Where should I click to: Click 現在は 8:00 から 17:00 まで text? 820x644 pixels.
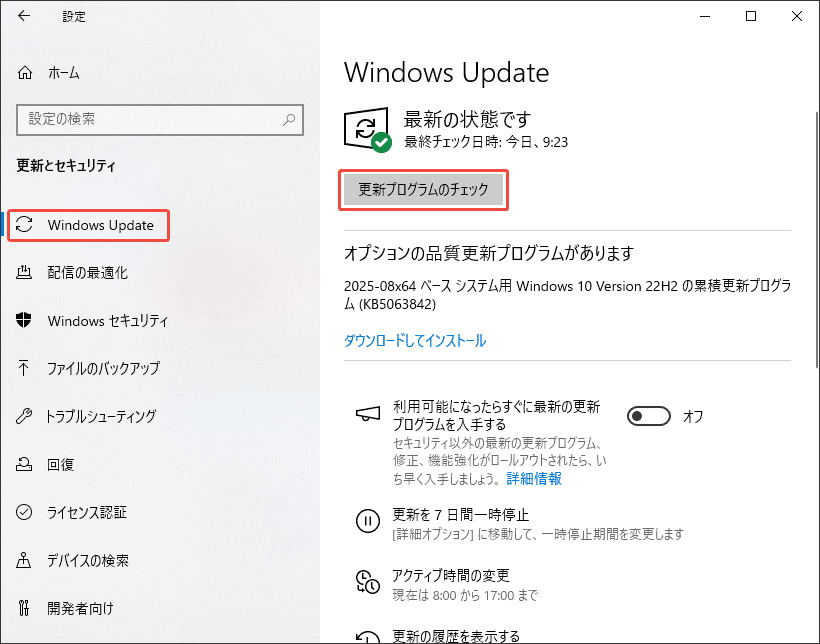pos(465,595)
